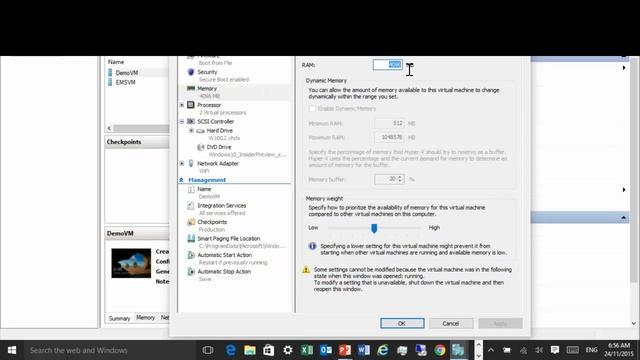Click the disabled Apply button
Image resolution: width=640 pixels, height=360 pixels.
coord(500,323)
